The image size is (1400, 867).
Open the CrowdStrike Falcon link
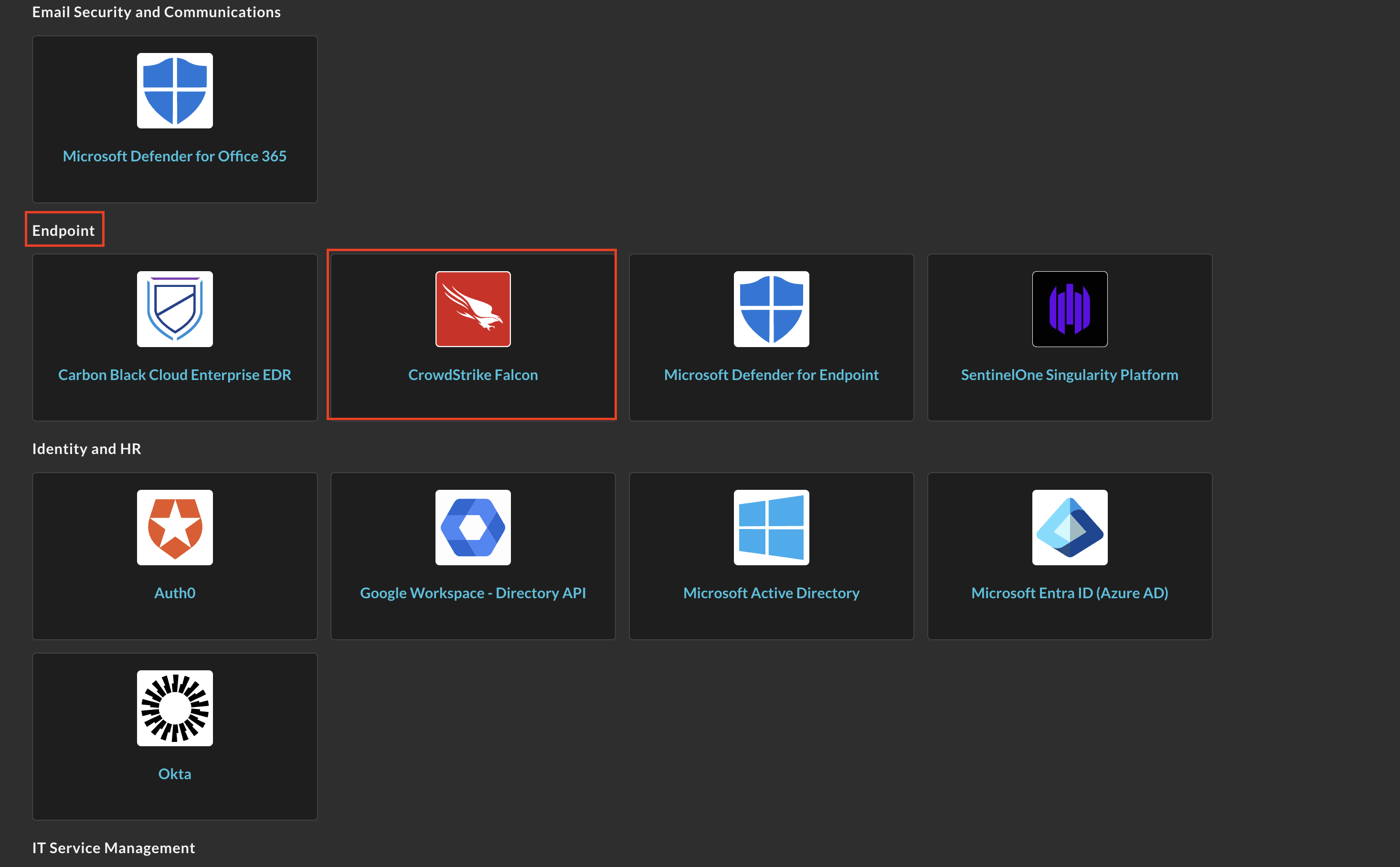click(473, 375)
